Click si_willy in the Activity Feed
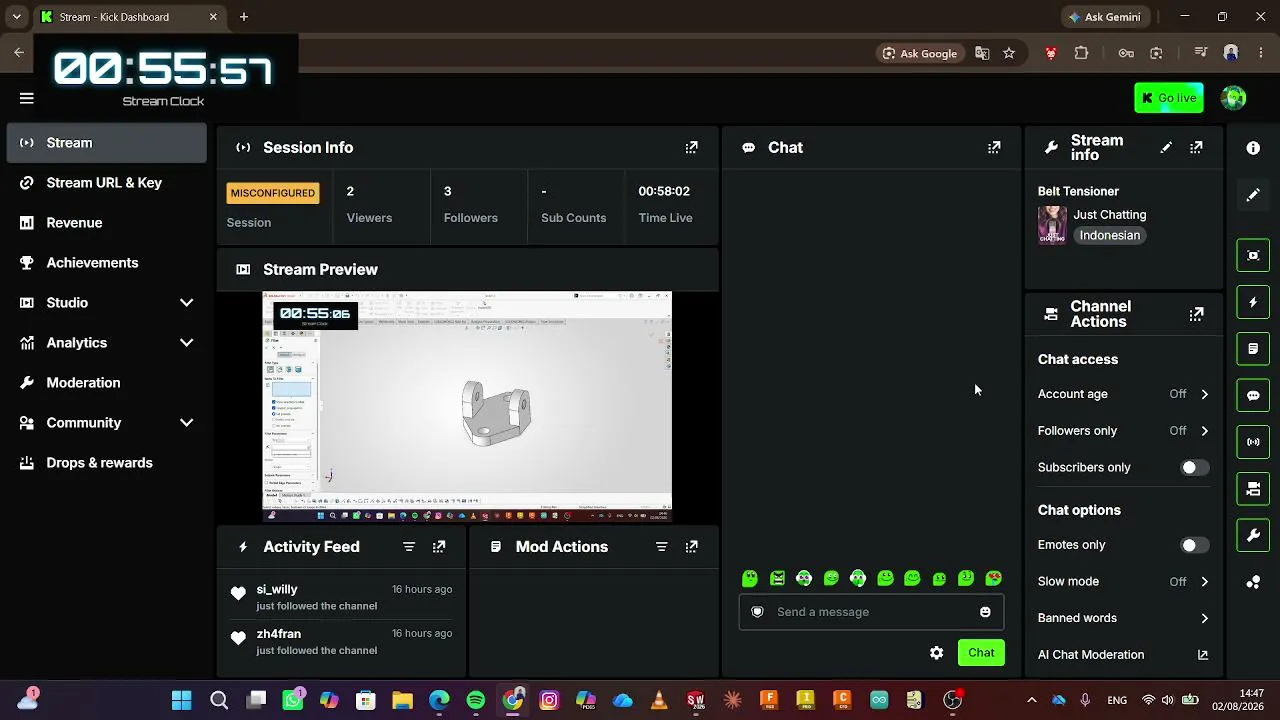Image resolution: width=1280 pixels, height=720 pixels. [277, 589]
